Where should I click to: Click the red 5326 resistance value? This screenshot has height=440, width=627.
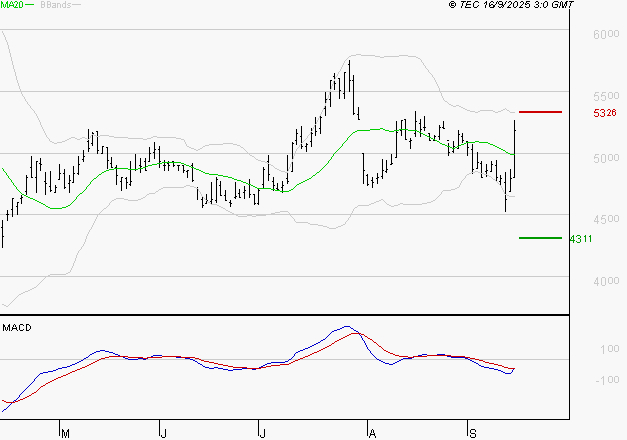tap(605, 113)
